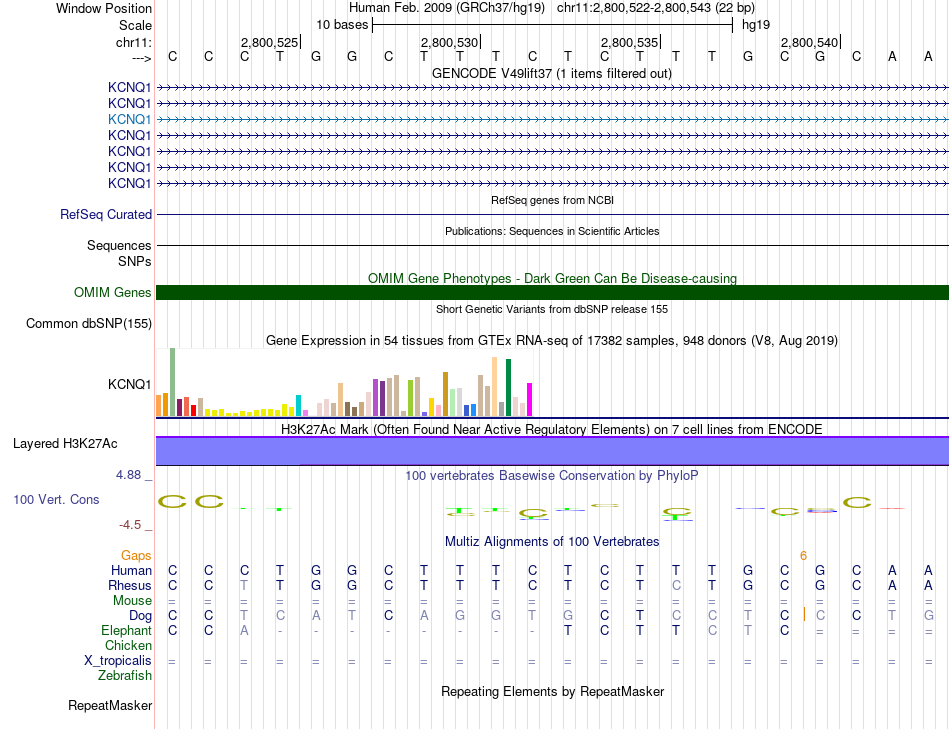Click the 10 bases scale bar
Image resolution: width=950 pixels, height=729 pixels.
click(x=552, y=24)
